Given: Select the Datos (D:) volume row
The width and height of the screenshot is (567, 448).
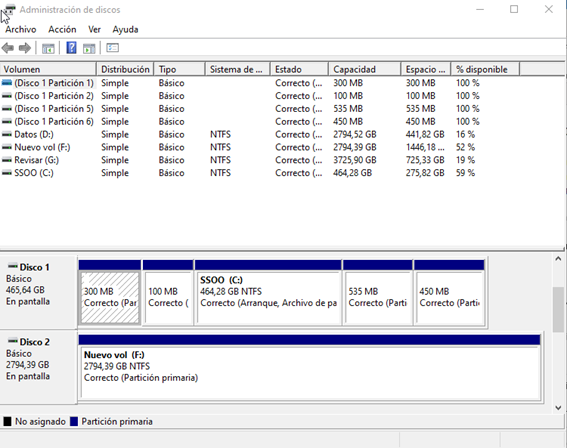Looking at the screenshot, I should tap(282, 135).
